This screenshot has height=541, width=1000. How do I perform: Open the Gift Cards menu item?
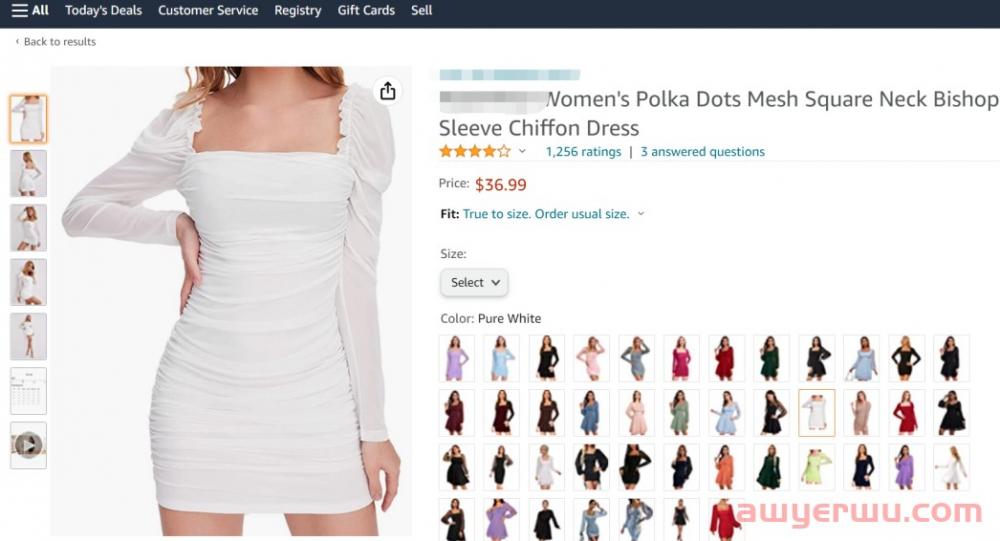point(366,10)
